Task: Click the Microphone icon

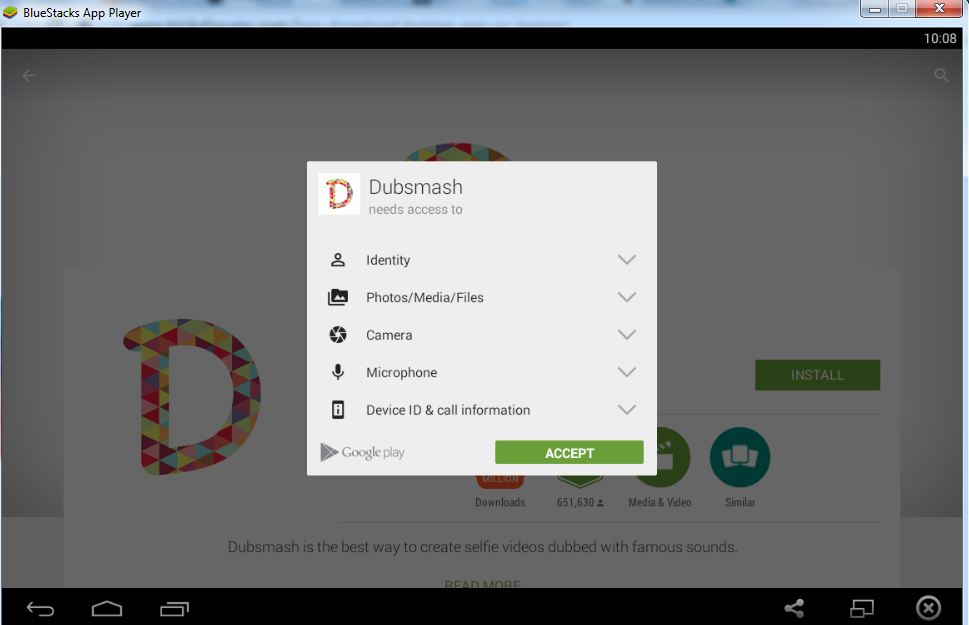Action: 337,372
